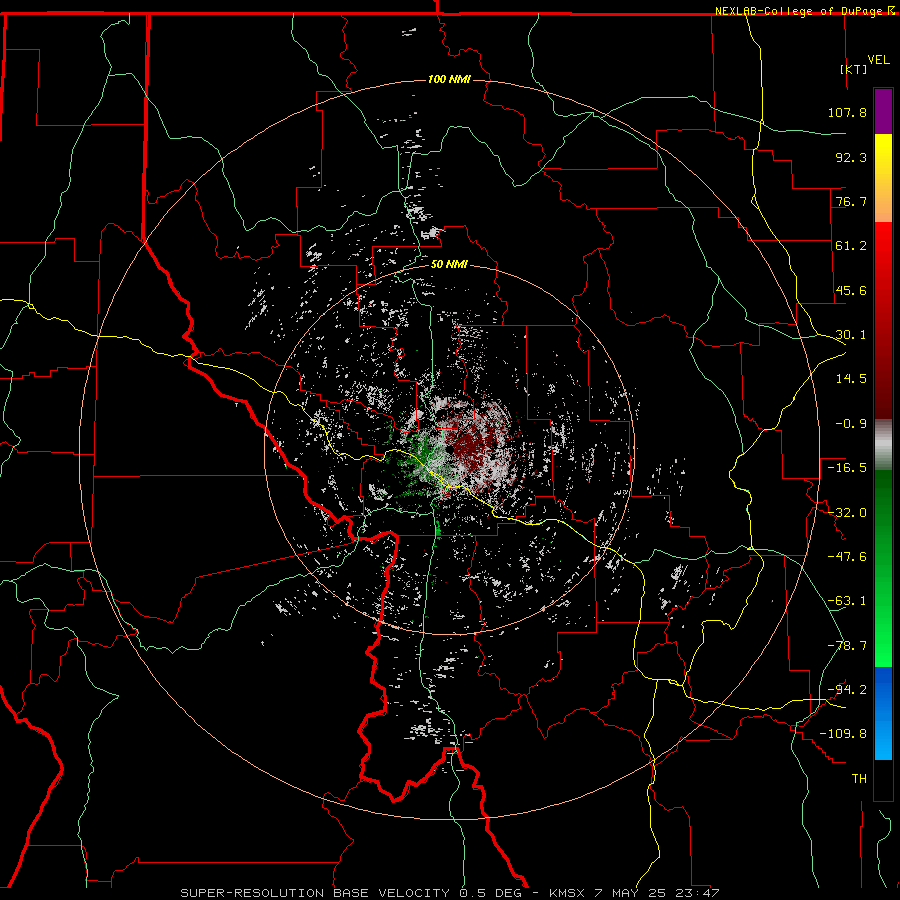Click the VEL label above the color scale

click(x=878, y=60)
